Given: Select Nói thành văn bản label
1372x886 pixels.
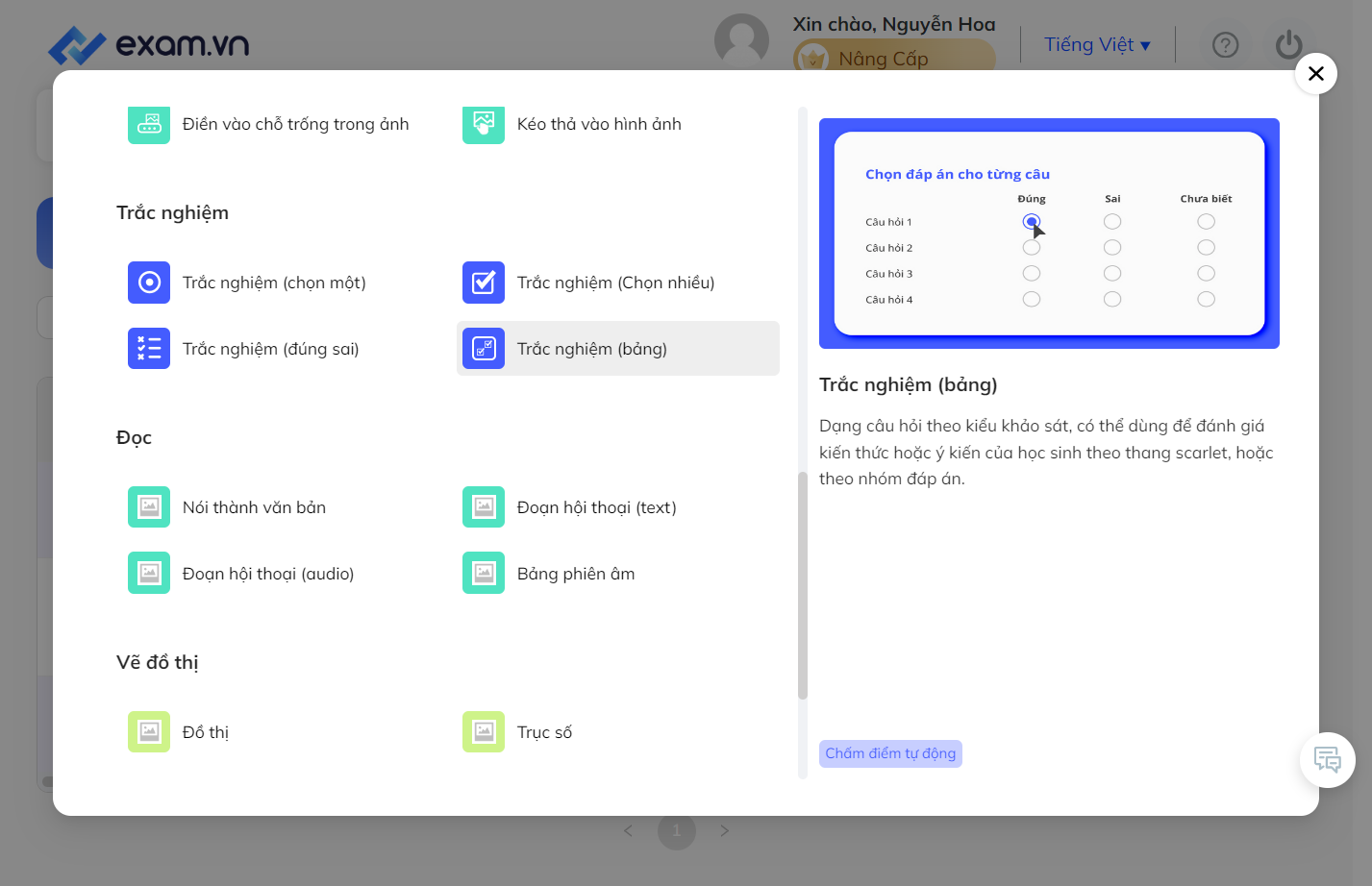Looking at the screenshot, I should click(x=254, y=507).
